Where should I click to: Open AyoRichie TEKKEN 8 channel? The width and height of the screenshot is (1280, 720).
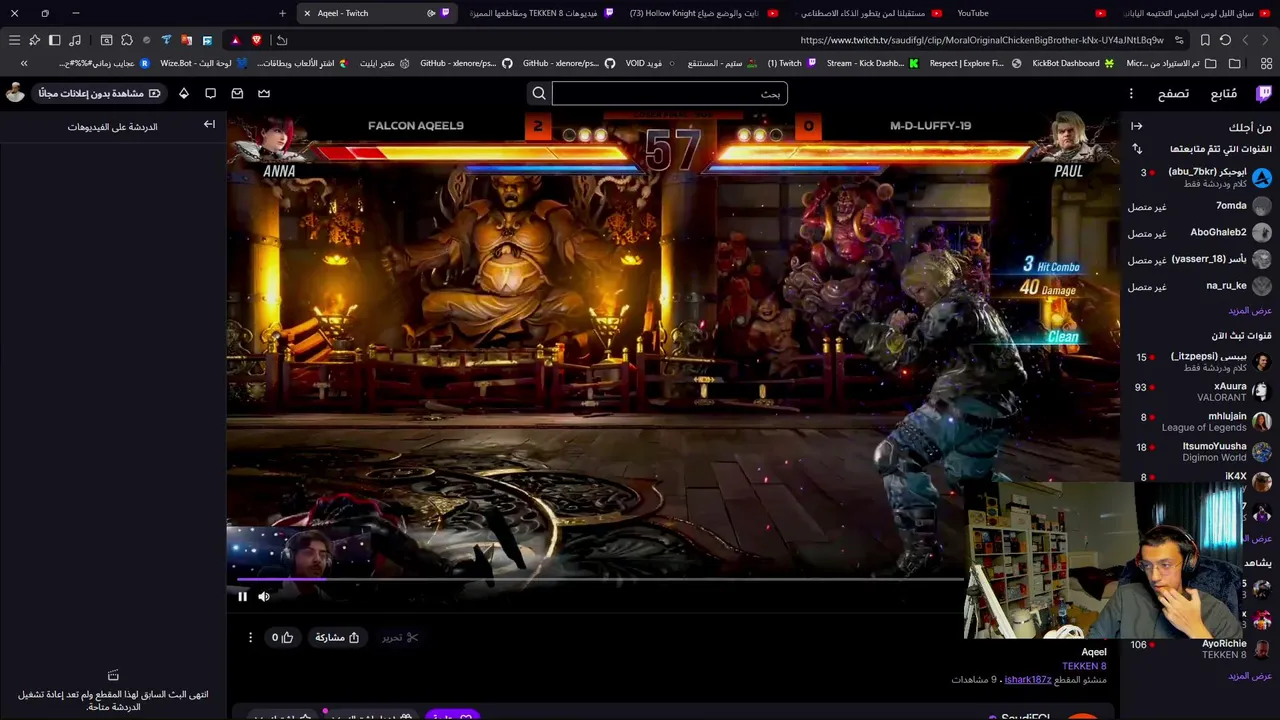point(1200,649)
